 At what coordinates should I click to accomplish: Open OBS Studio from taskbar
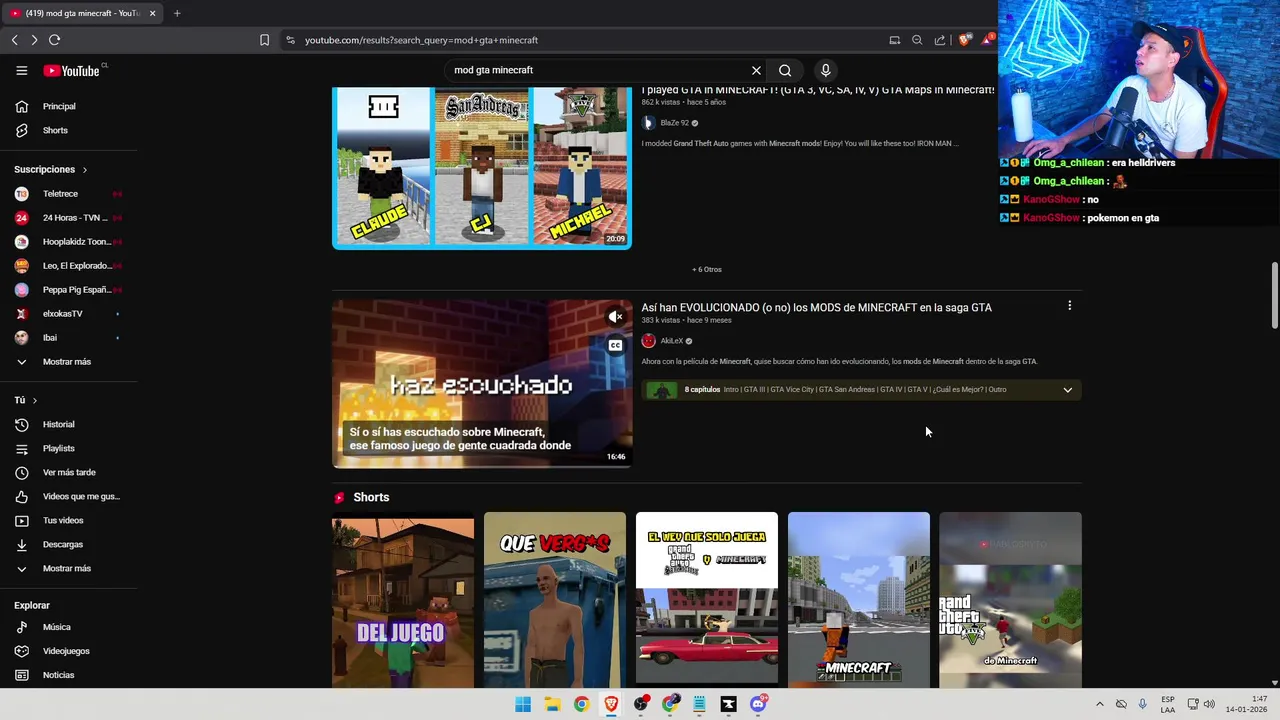coord(641,704)
